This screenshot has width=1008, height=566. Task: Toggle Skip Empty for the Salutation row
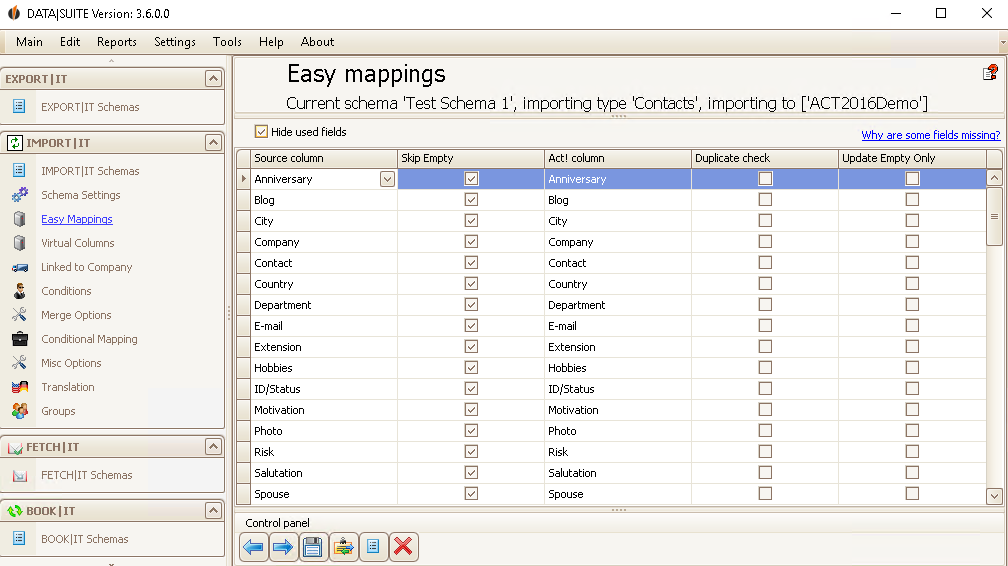[x=471, y=473]
